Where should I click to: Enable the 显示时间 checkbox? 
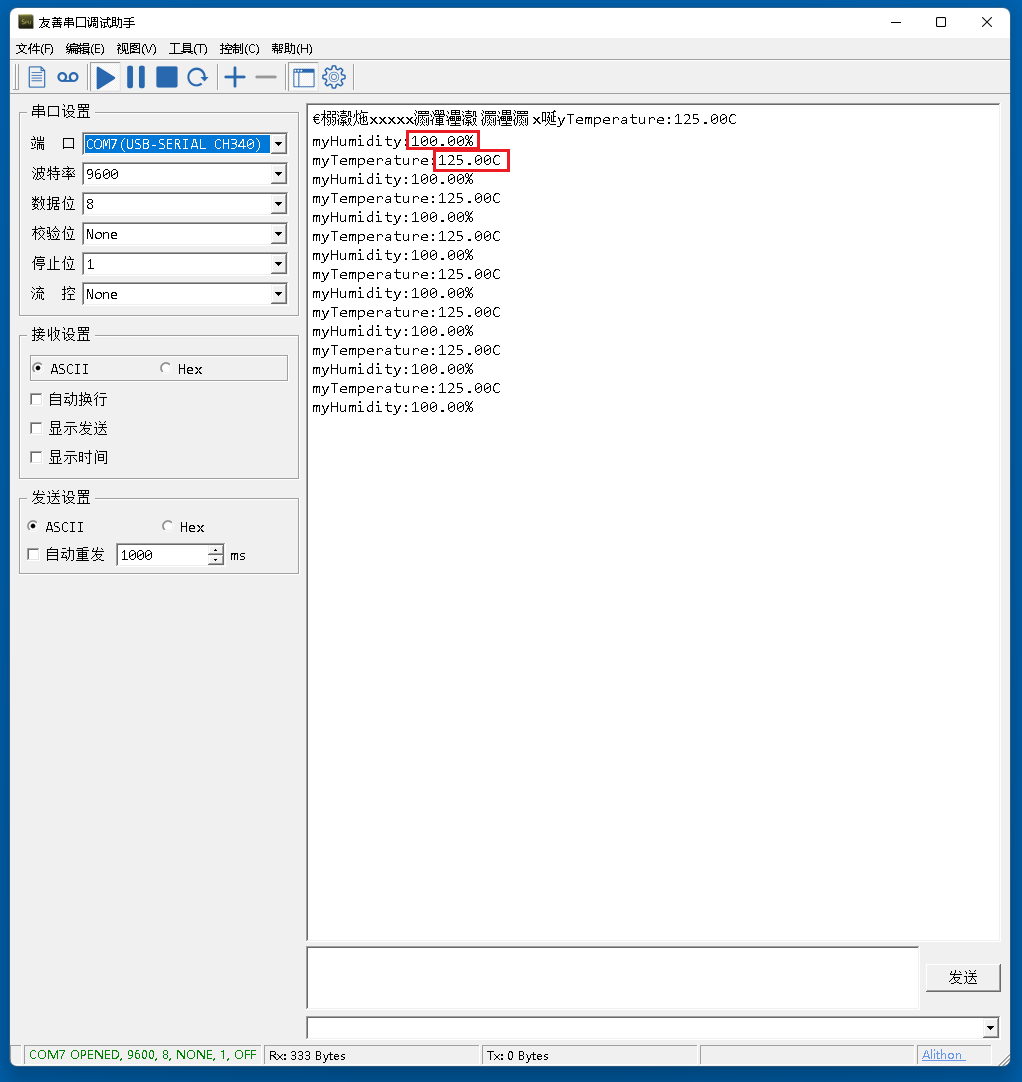69,458
